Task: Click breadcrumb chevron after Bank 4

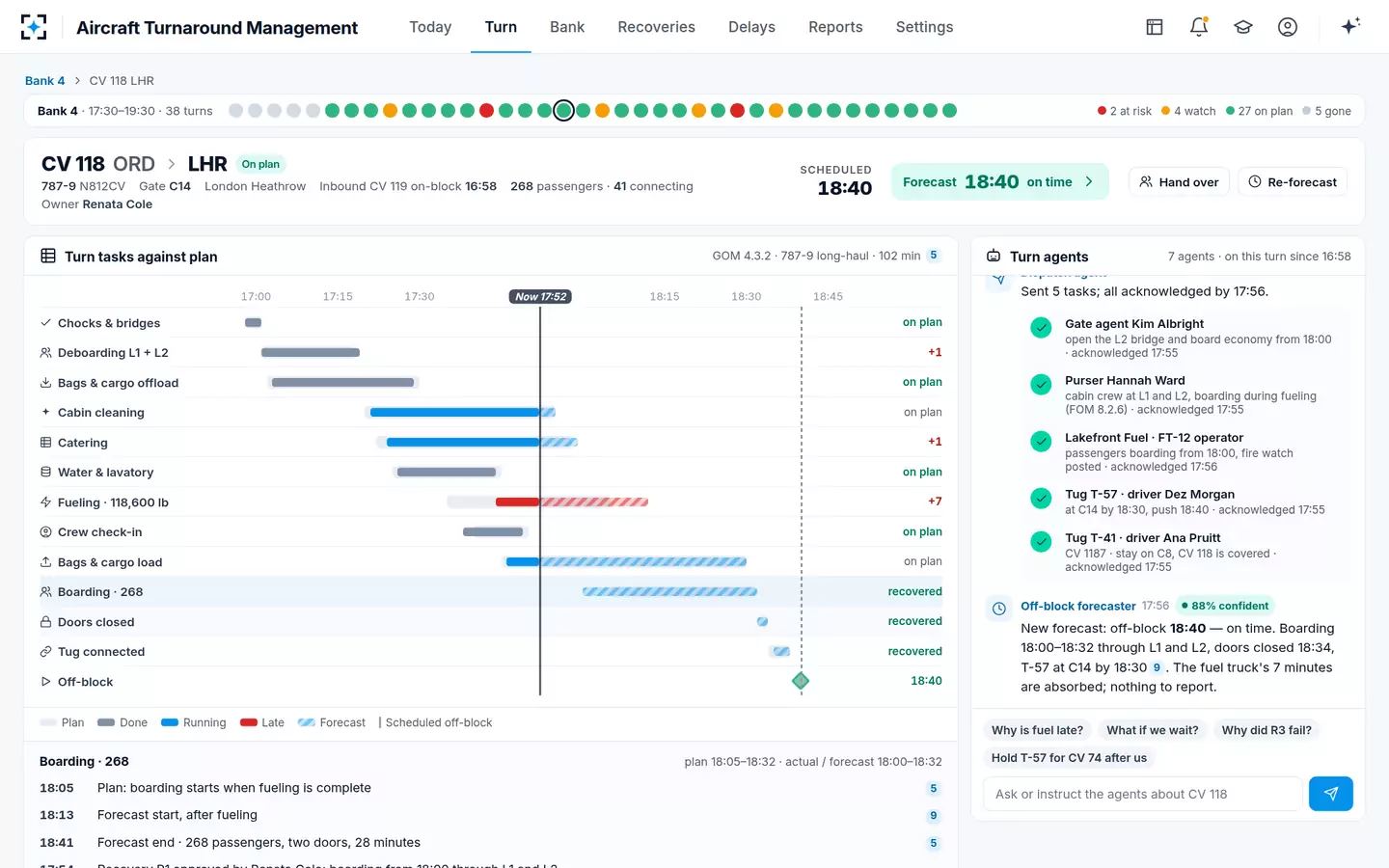Action: pyautogui.click(x=77, y=81)
